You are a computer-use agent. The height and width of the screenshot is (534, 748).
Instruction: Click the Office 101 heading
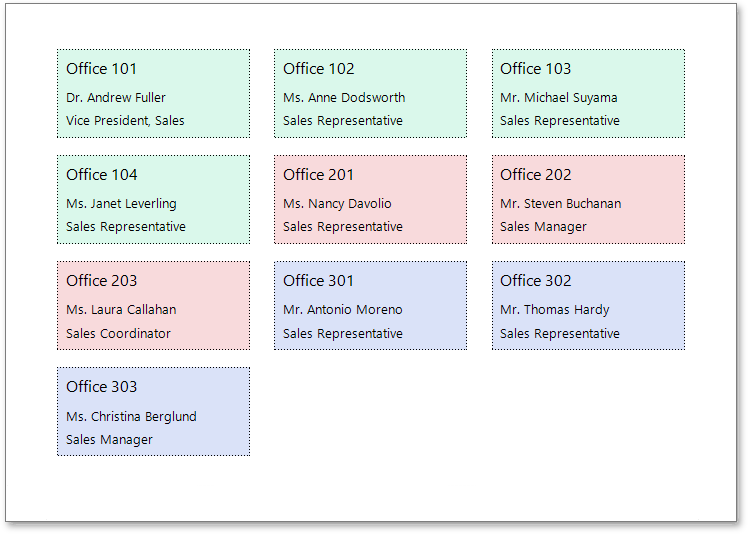(102, 69)
